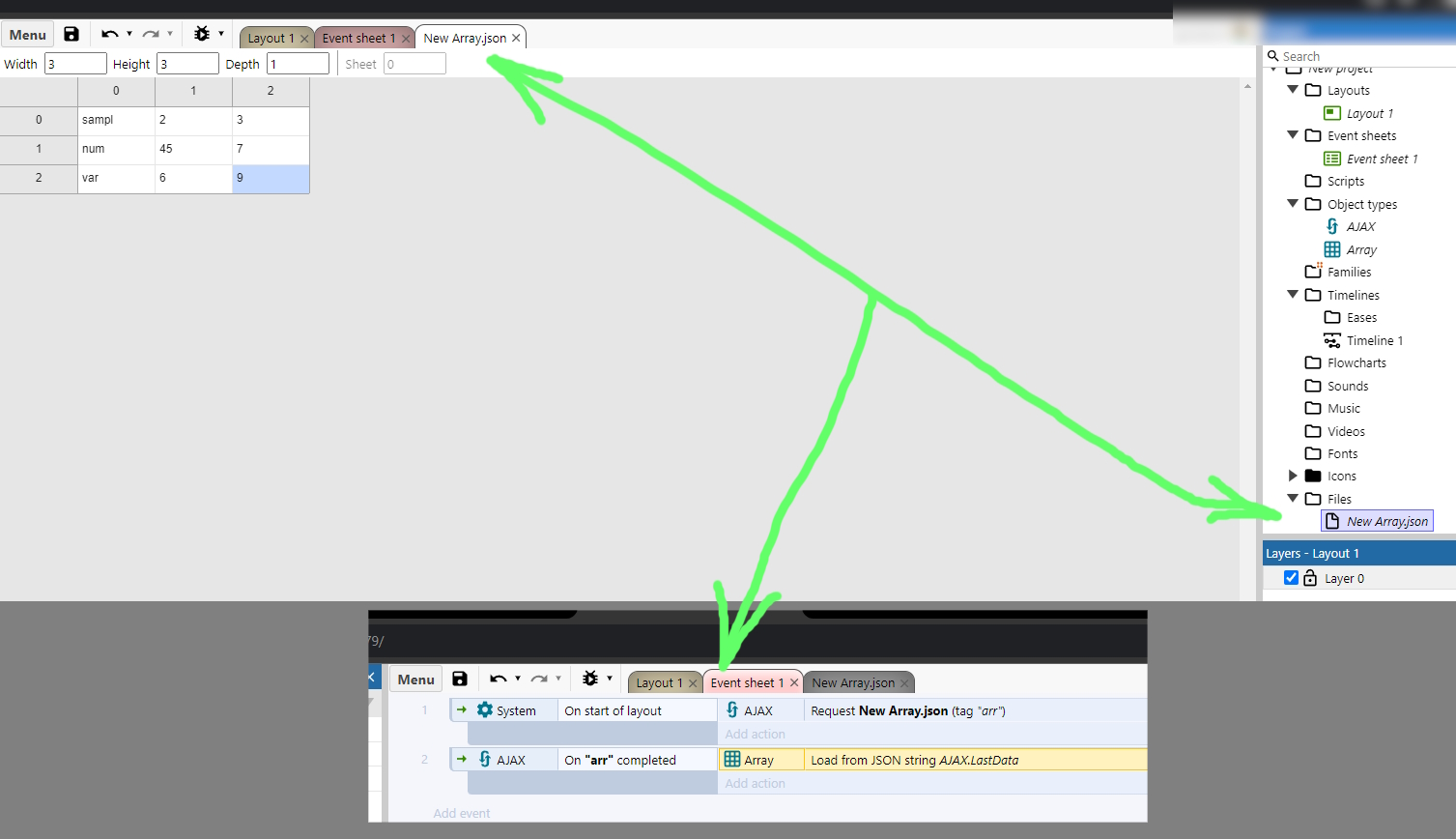Click the Depth input field
The width and height of the screenshot is (1456, 839).
(x=299, y=64)
